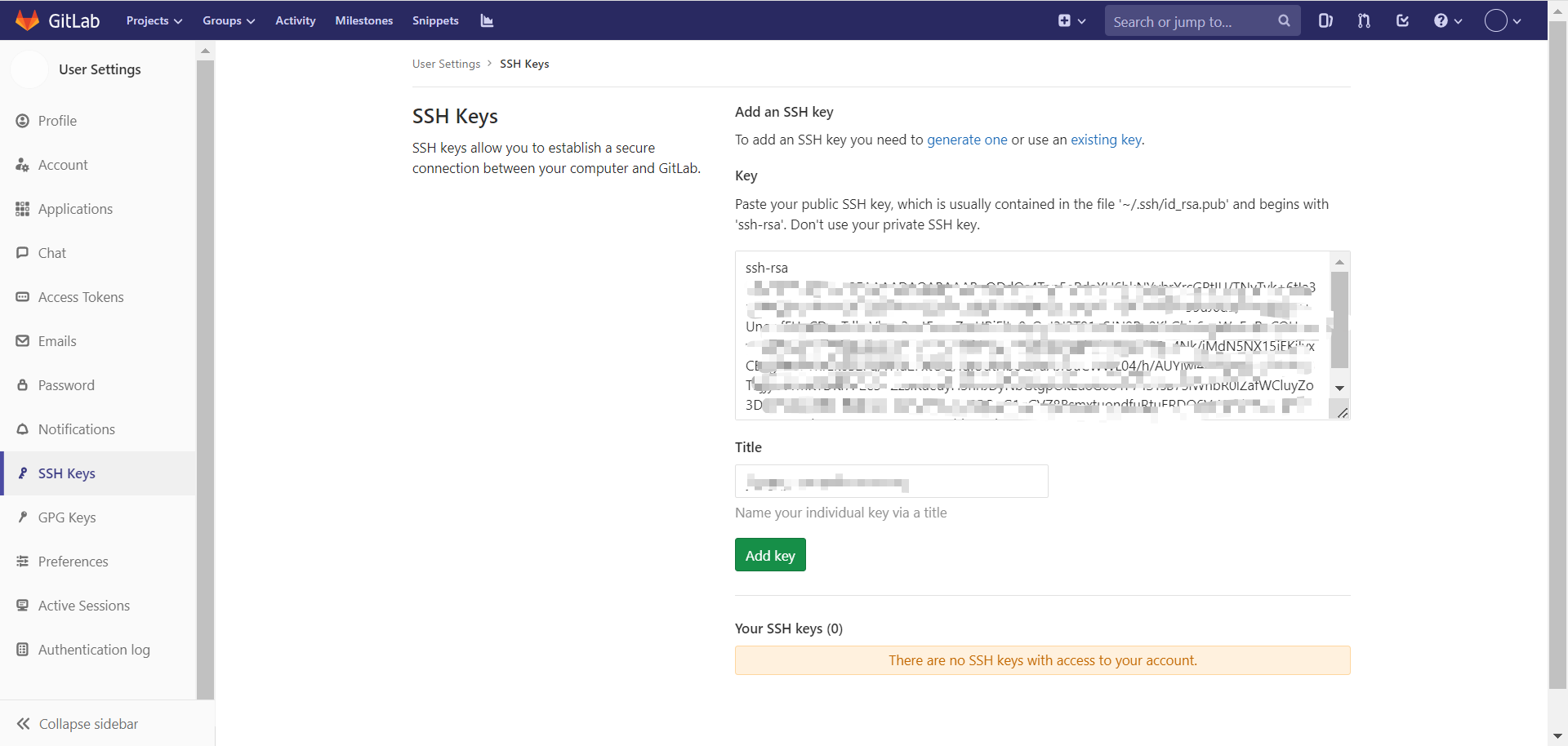
Task: Click the Add key button
Action: (770, 555)
